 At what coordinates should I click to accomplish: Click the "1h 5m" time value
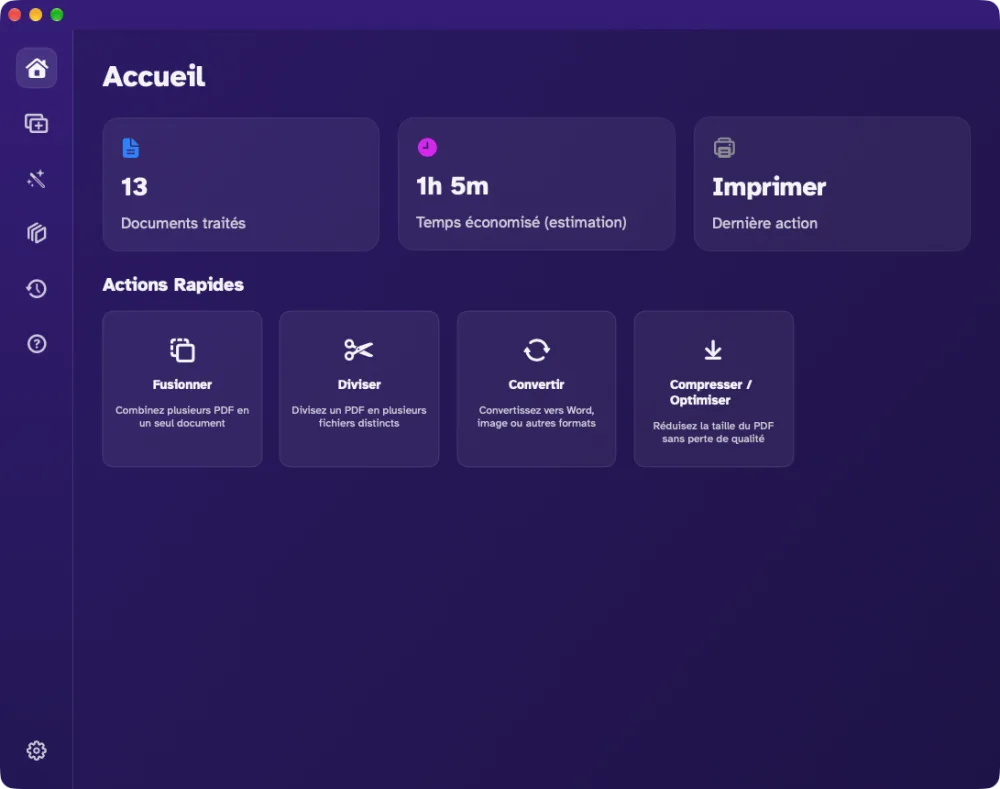pos(452,186)
